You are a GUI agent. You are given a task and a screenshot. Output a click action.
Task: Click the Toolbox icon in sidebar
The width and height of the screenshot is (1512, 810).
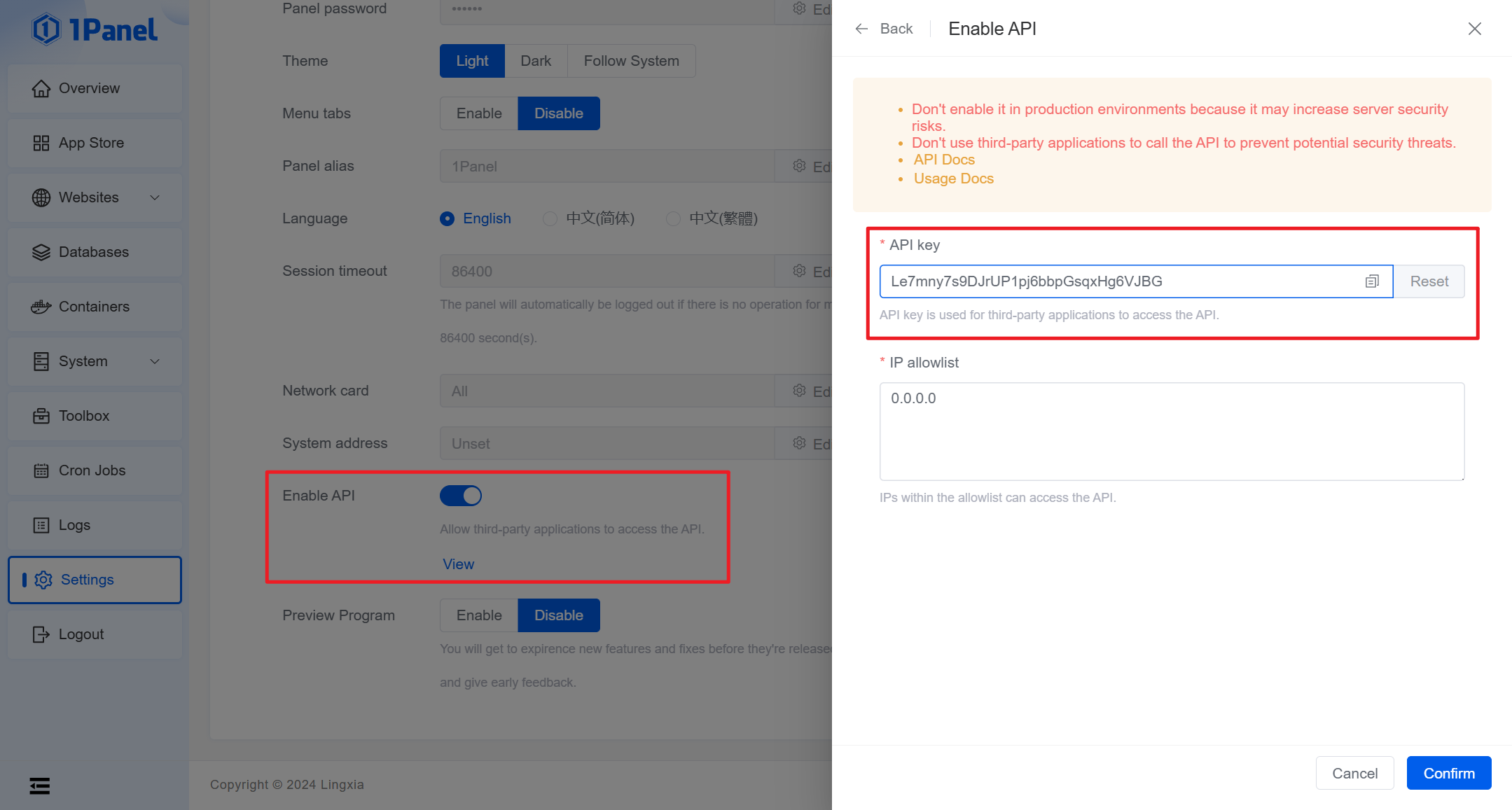pyautogui.click(x=41, y=416)
